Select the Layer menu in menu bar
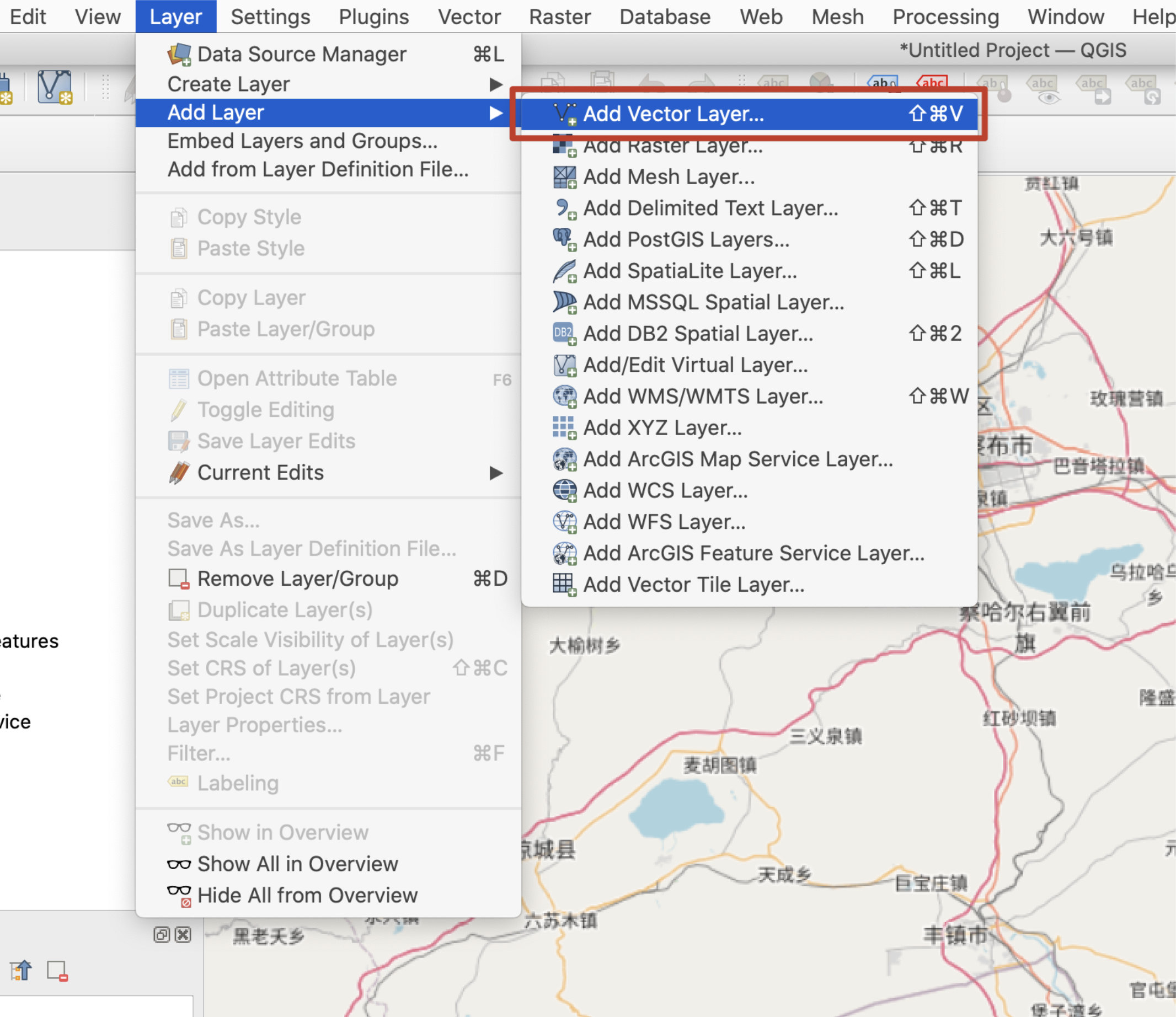1176x1017 pixels. [173, 14]
